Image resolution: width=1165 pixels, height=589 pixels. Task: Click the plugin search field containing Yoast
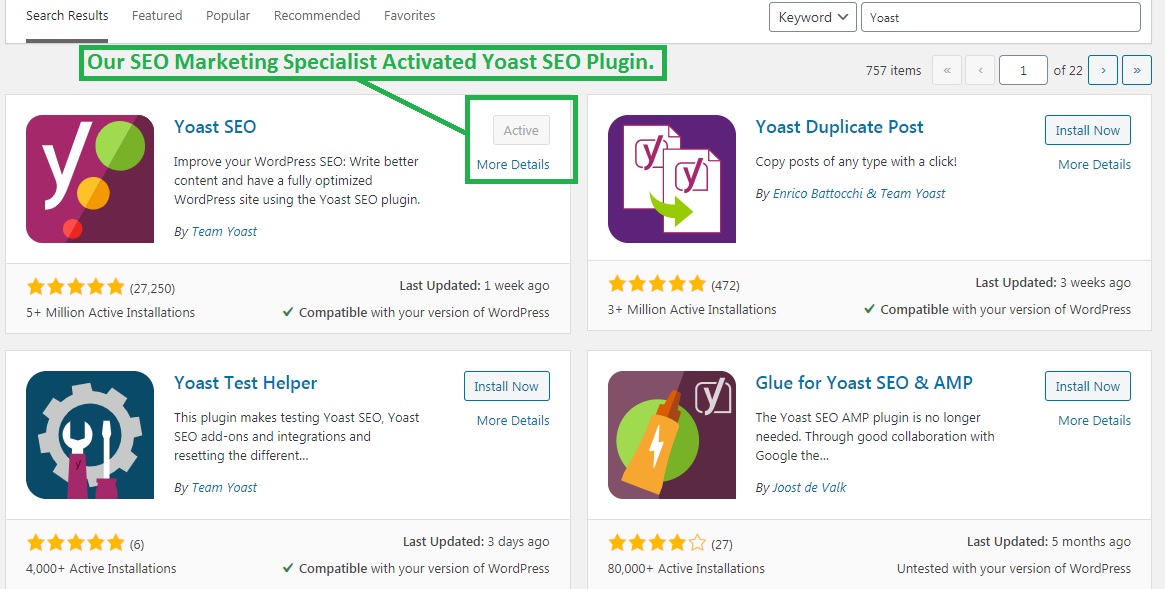click(x=1000, y=17)
